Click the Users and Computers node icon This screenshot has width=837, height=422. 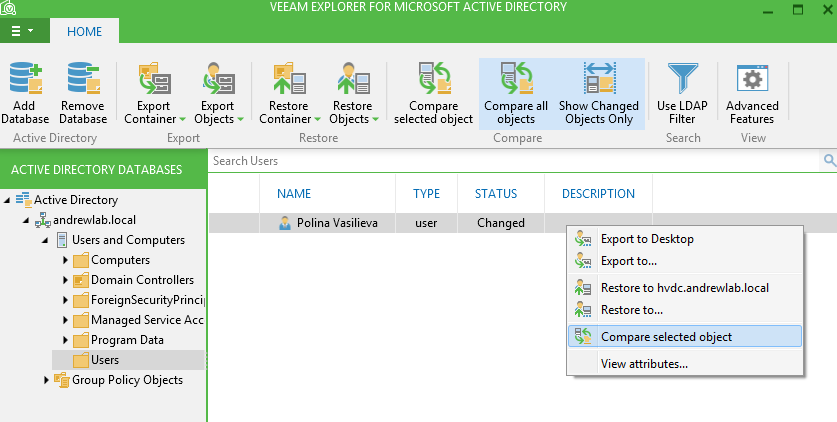point(62,240)
